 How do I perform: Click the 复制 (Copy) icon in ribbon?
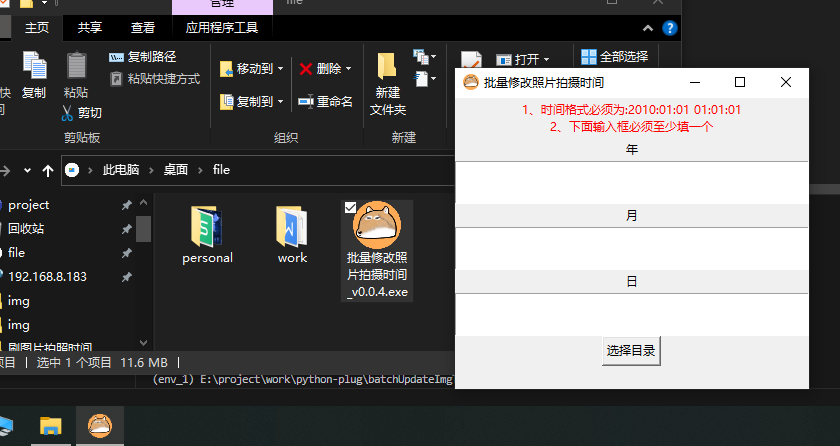tap(34, 65)
